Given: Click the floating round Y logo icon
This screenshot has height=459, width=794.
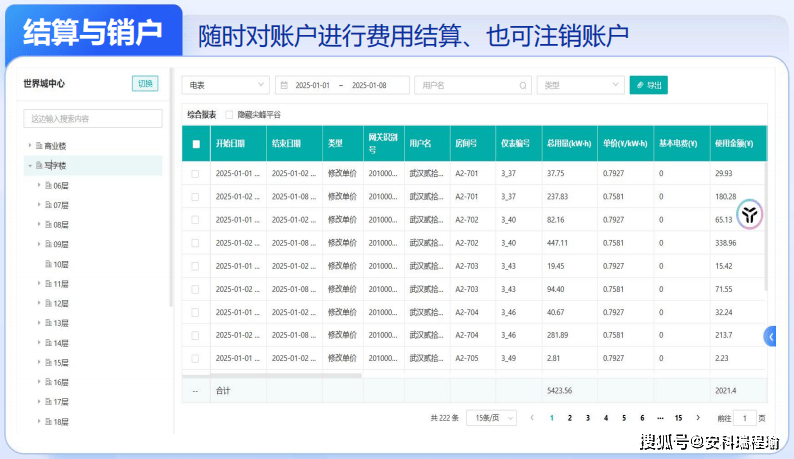Looking at the screenshot, I should coord(749,215).
